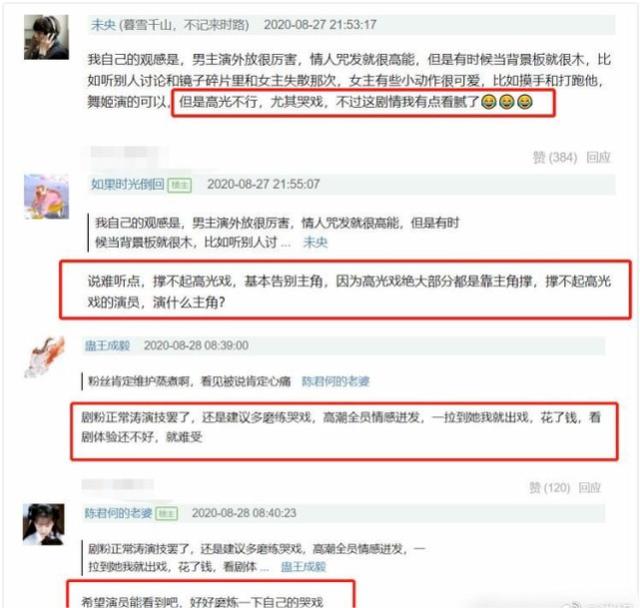
Task: Click the first laughing emoji in top comment
Action: pyautogui.click(x=489, y=102)
